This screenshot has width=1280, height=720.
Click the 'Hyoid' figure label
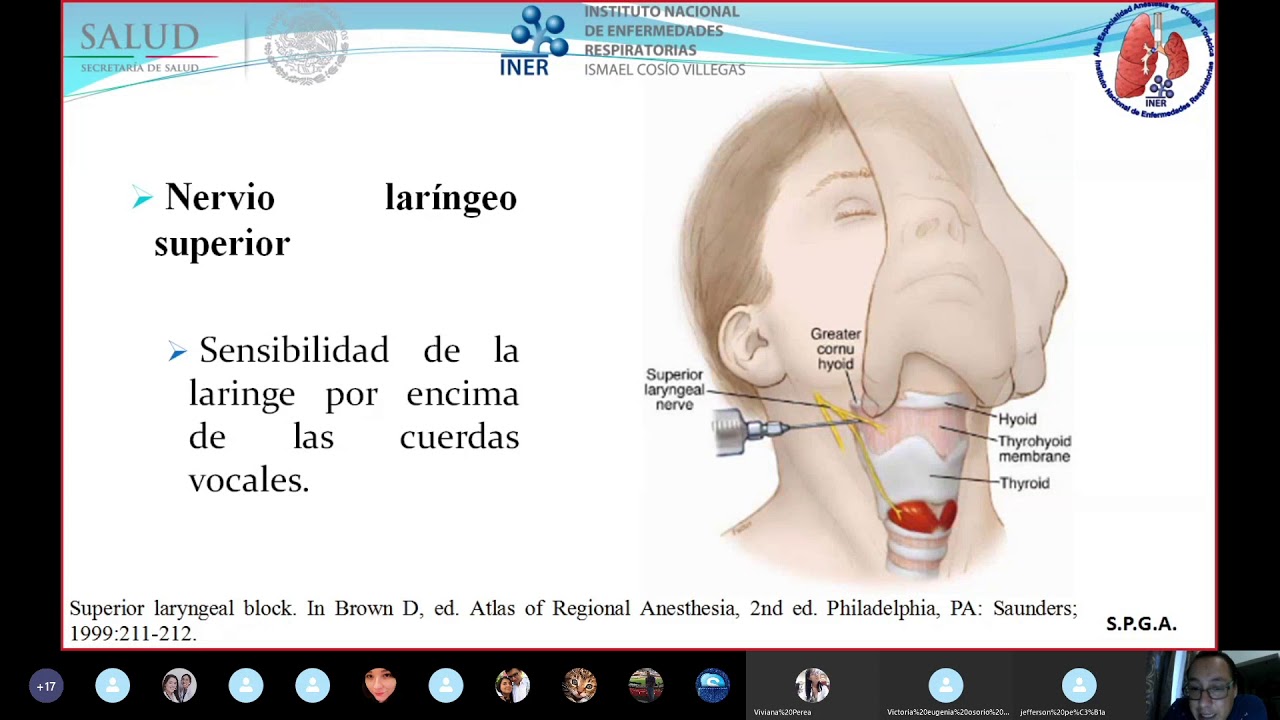coord(1017,419)
